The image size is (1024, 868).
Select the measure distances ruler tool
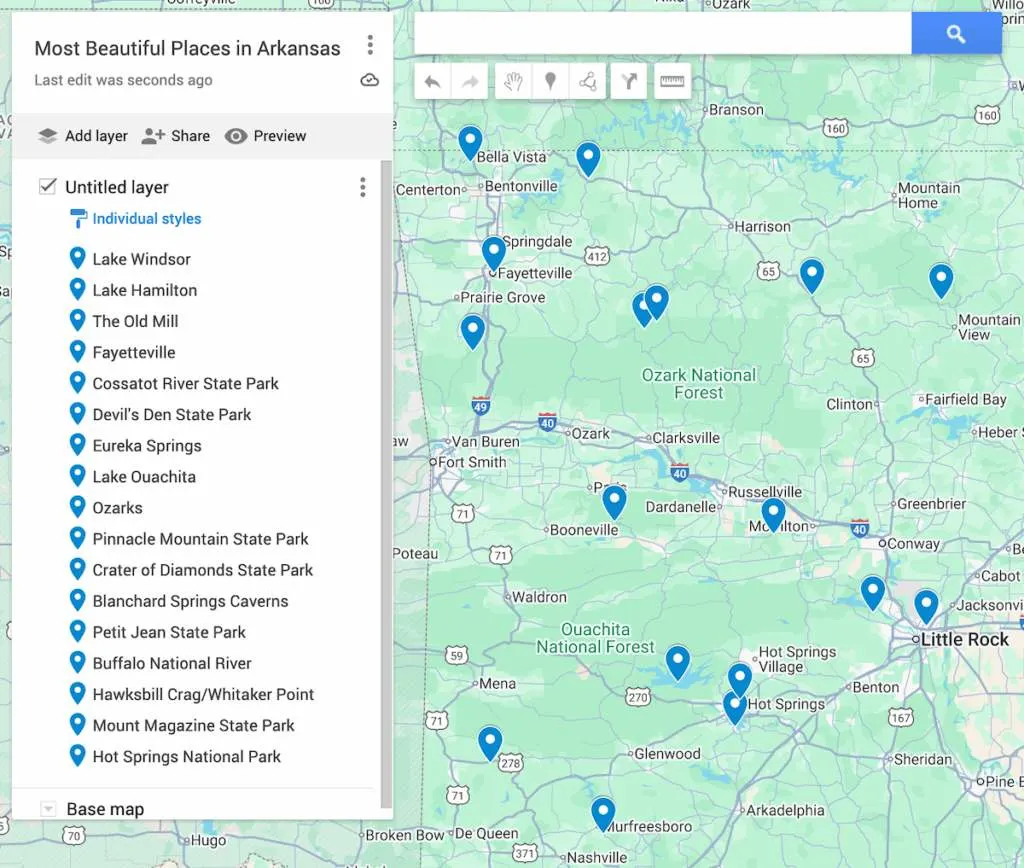672,82
